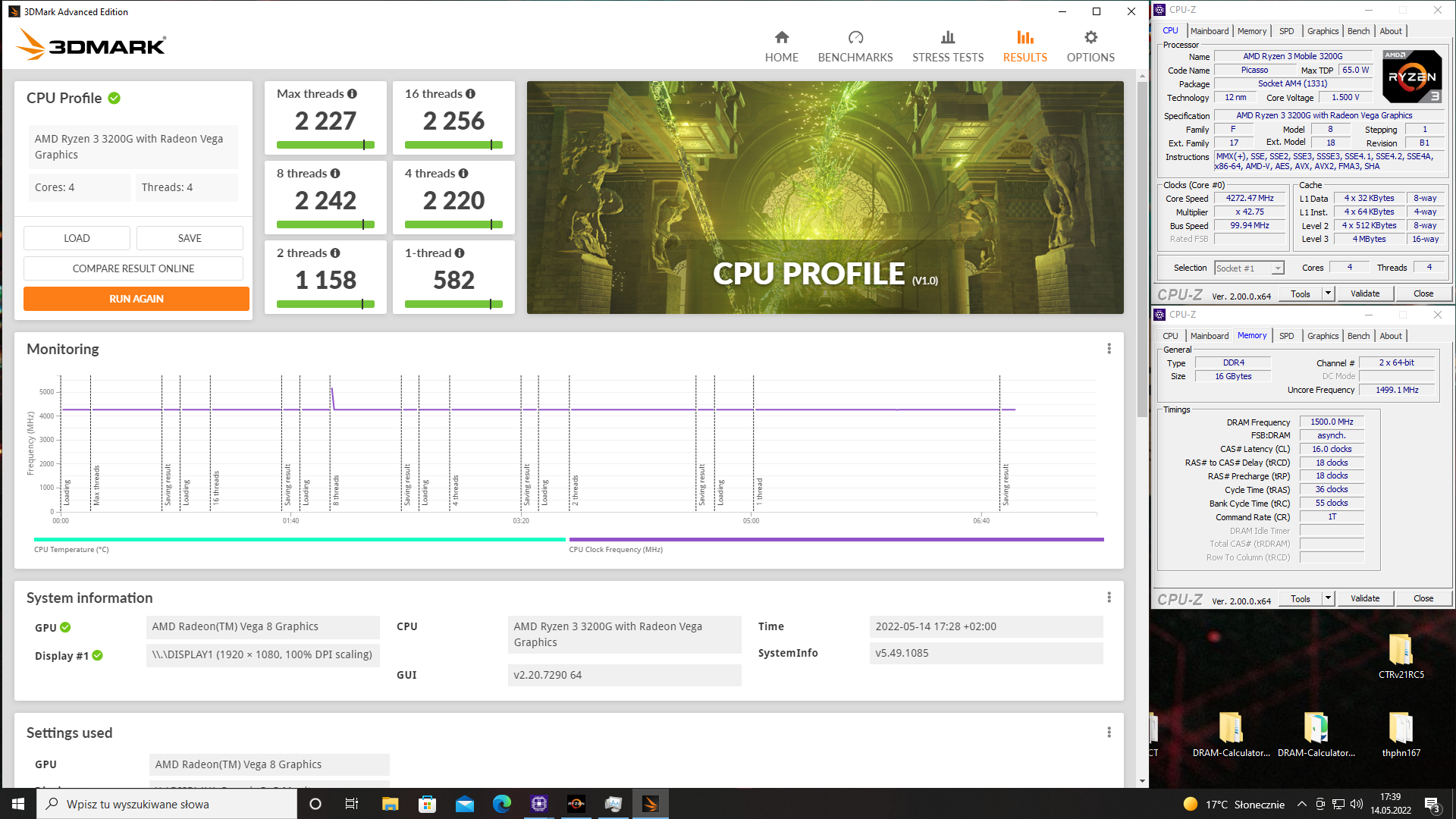The width and height of the screenshot is (1456, 819).
Task: Click the DRAM Frequency value 1500.0 MHz
Action: click(1332, 422)
